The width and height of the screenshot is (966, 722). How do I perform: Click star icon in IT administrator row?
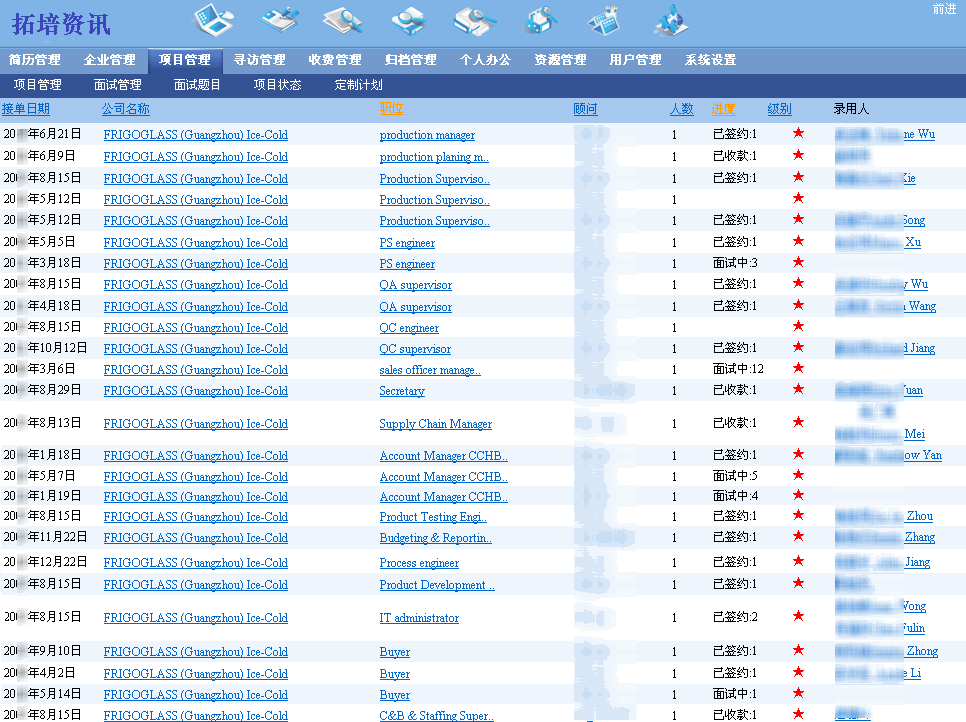point(798,615)
